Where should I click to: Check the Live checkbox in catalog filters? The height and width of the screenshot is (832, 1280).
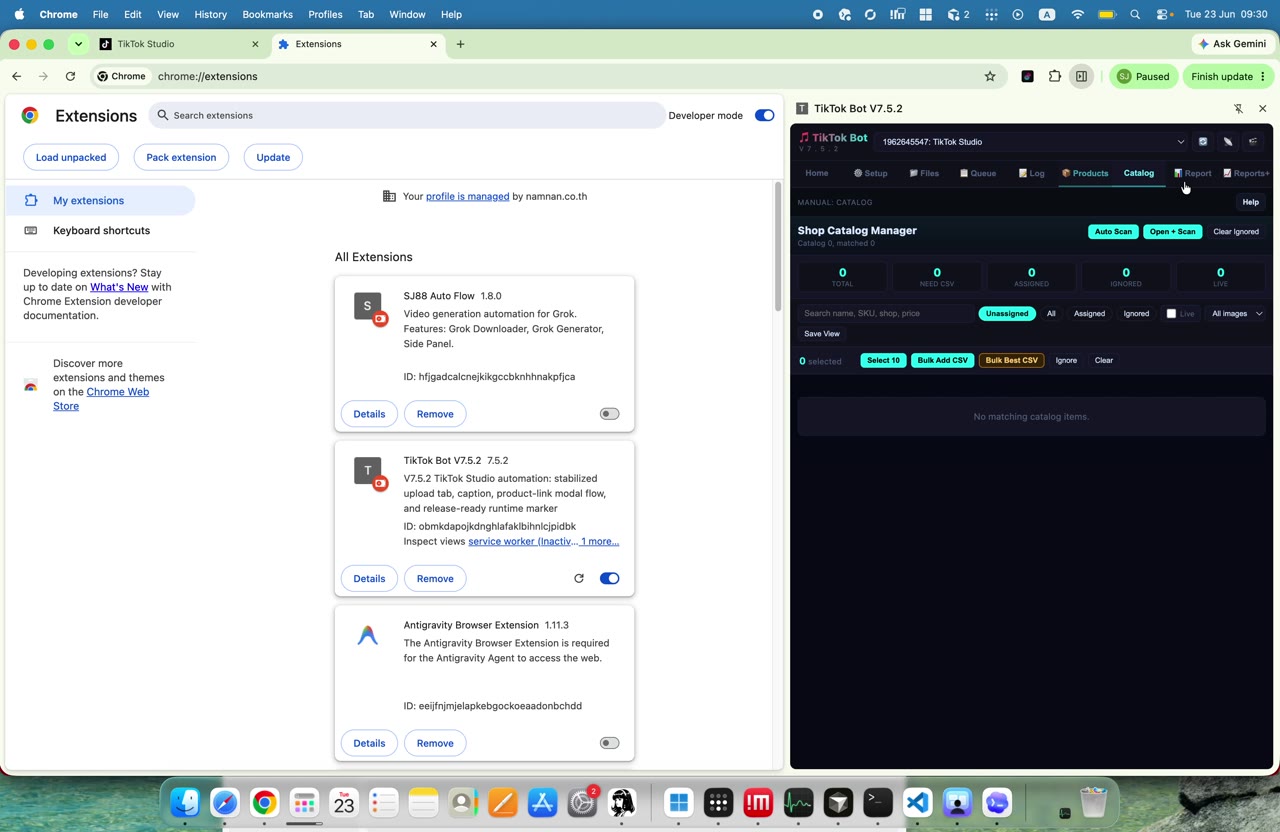tap(1171, 313)
